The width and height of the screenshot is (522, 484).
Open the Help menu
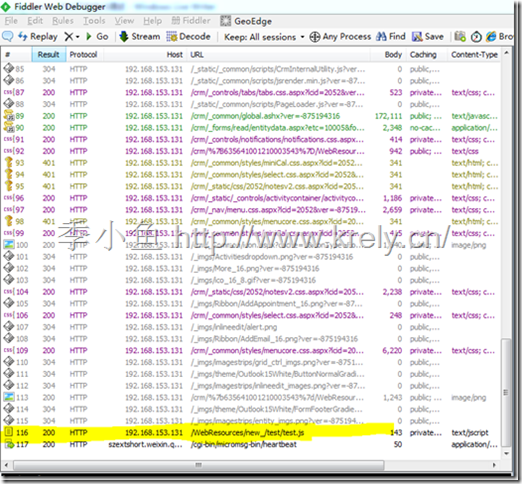pos(152,21)
